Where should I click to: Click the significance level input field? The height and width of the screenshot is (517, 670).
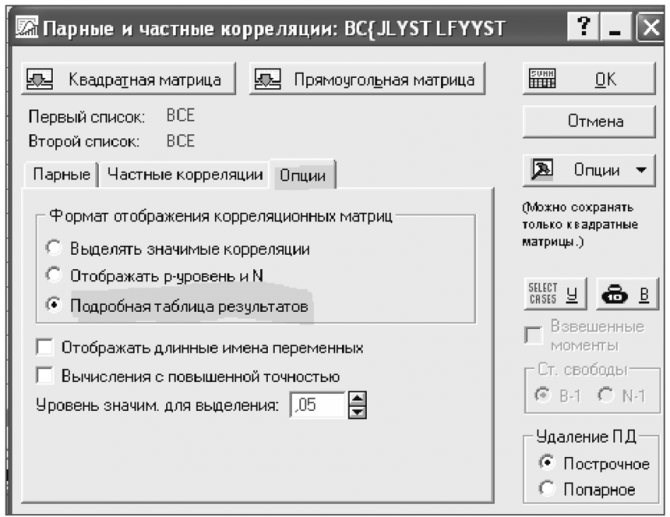click(x=317, y=405)
